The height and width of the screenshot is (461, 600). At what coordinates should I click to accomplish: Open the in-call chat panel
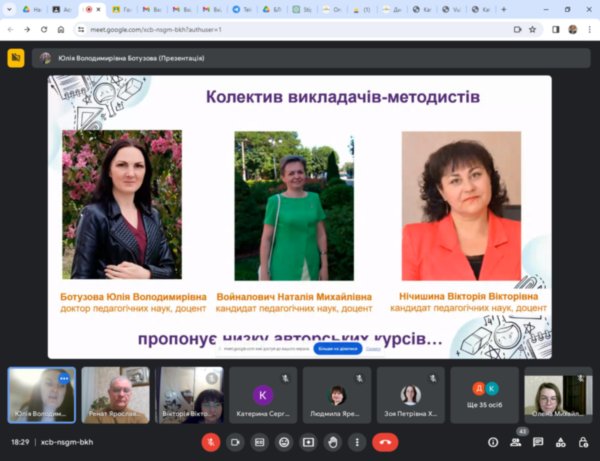click(x=538, y=441)
